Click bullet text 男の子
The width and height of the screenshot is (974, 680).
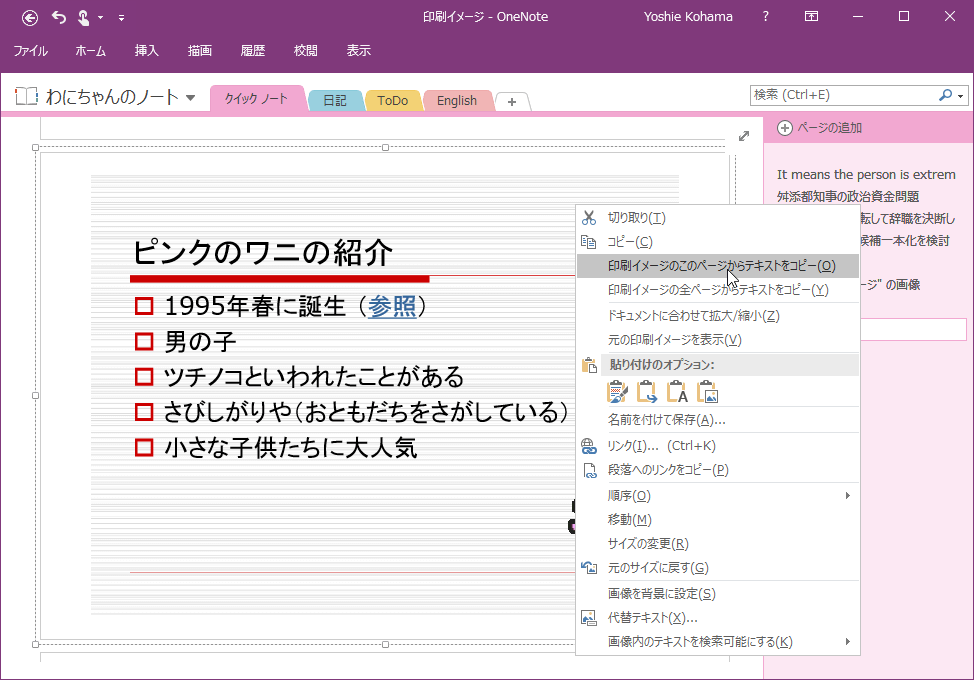[200, 342]
